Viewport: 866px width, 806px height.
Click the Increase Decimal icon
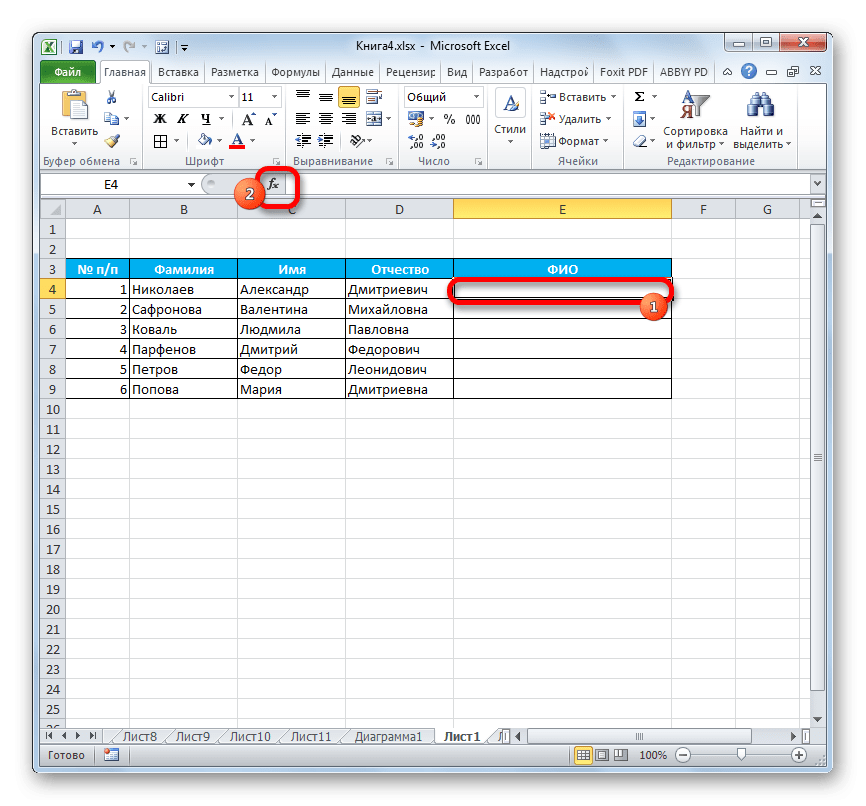tap(416, 141)
